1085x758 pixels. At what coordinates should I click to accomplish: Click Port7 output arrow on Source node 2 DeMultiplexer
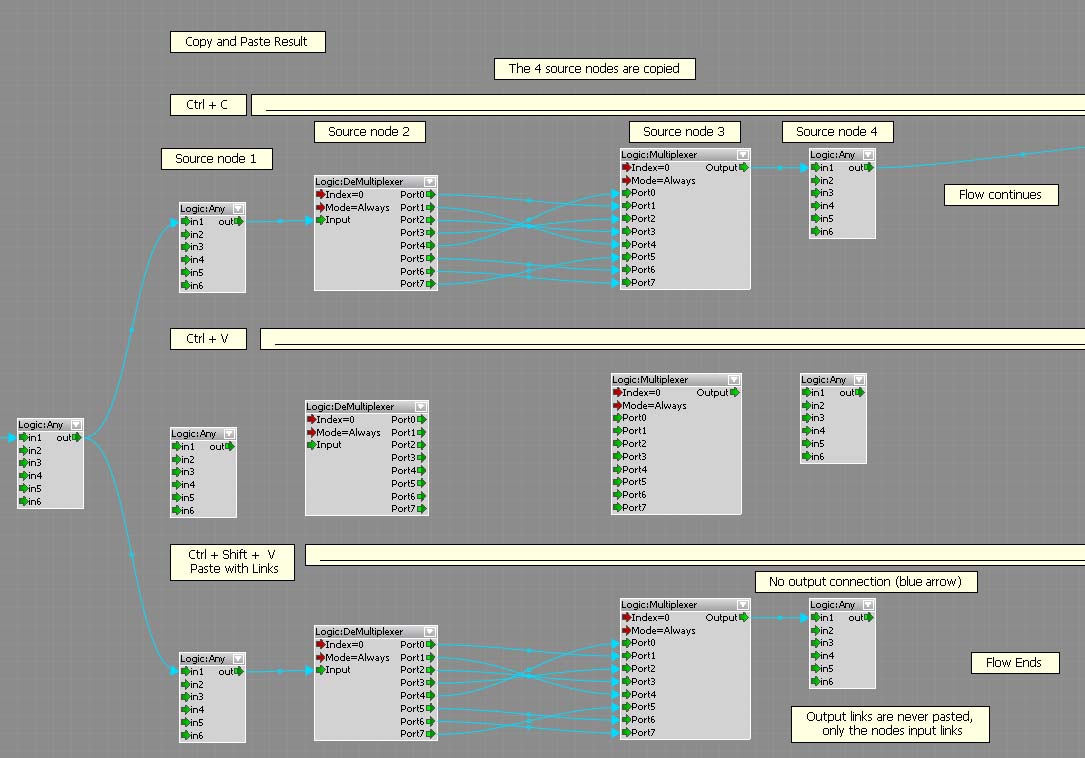pos(430,284)
